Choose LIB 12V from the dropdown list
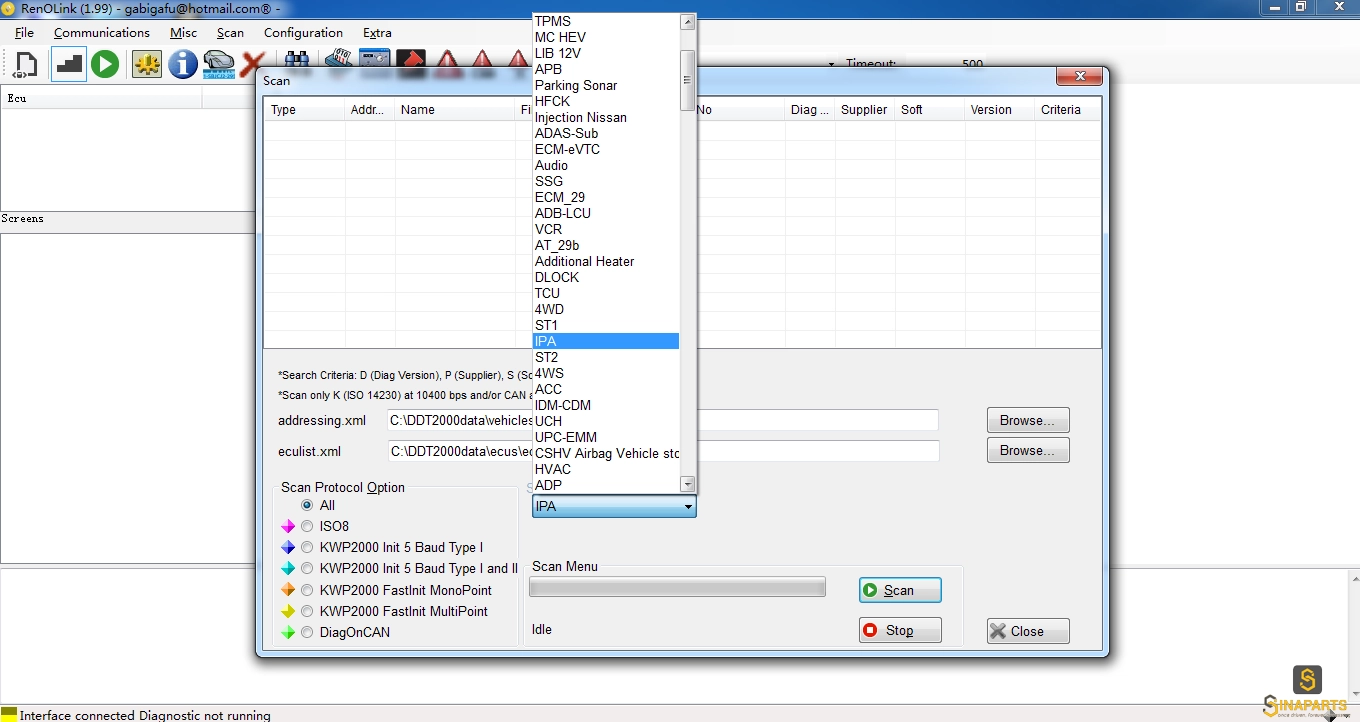 tap(606, 53)
